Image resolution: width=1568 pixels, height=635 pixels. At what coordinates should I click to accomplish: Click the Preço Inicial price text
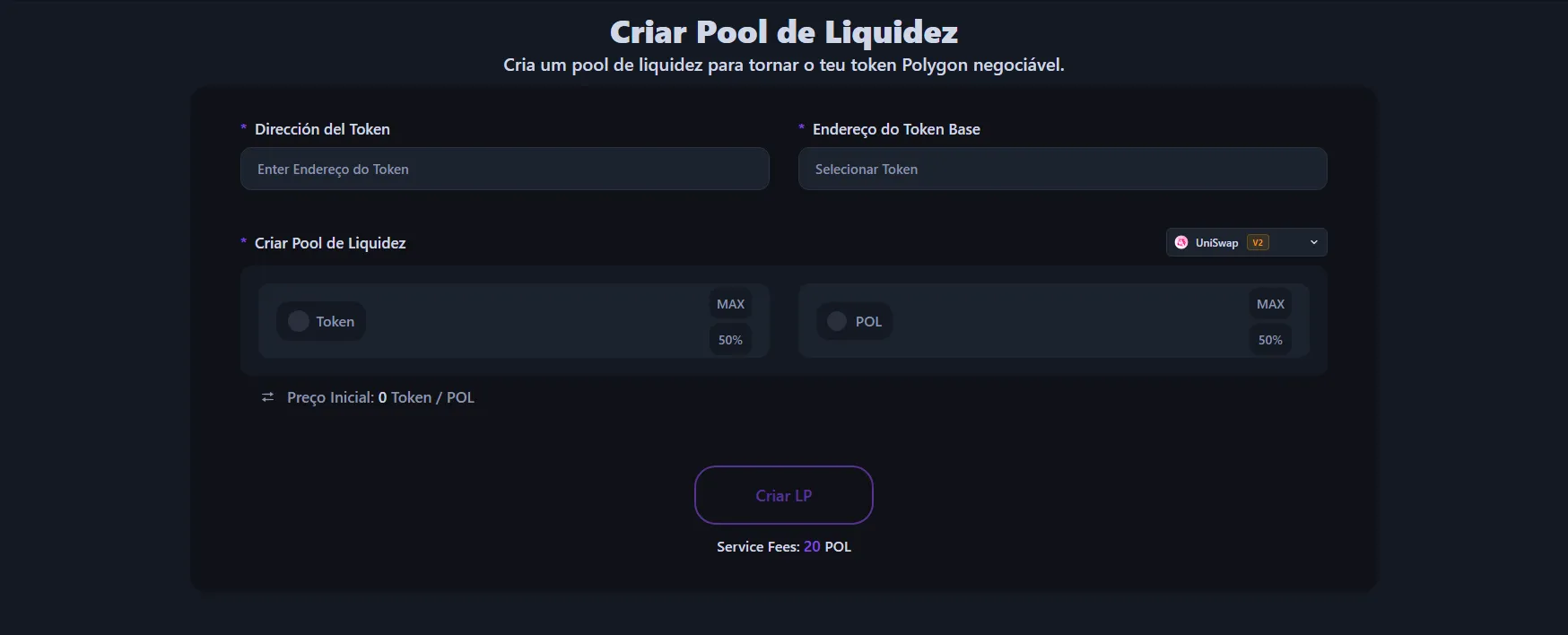coord(380,397)
